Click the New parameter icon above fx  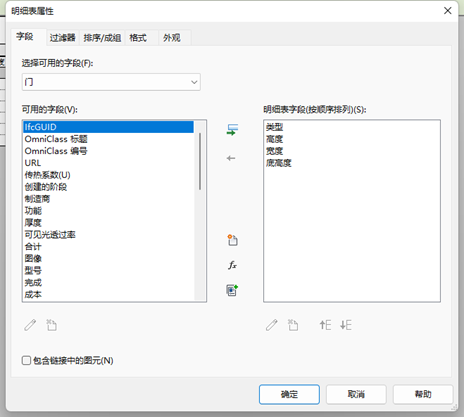click(232, 240)
